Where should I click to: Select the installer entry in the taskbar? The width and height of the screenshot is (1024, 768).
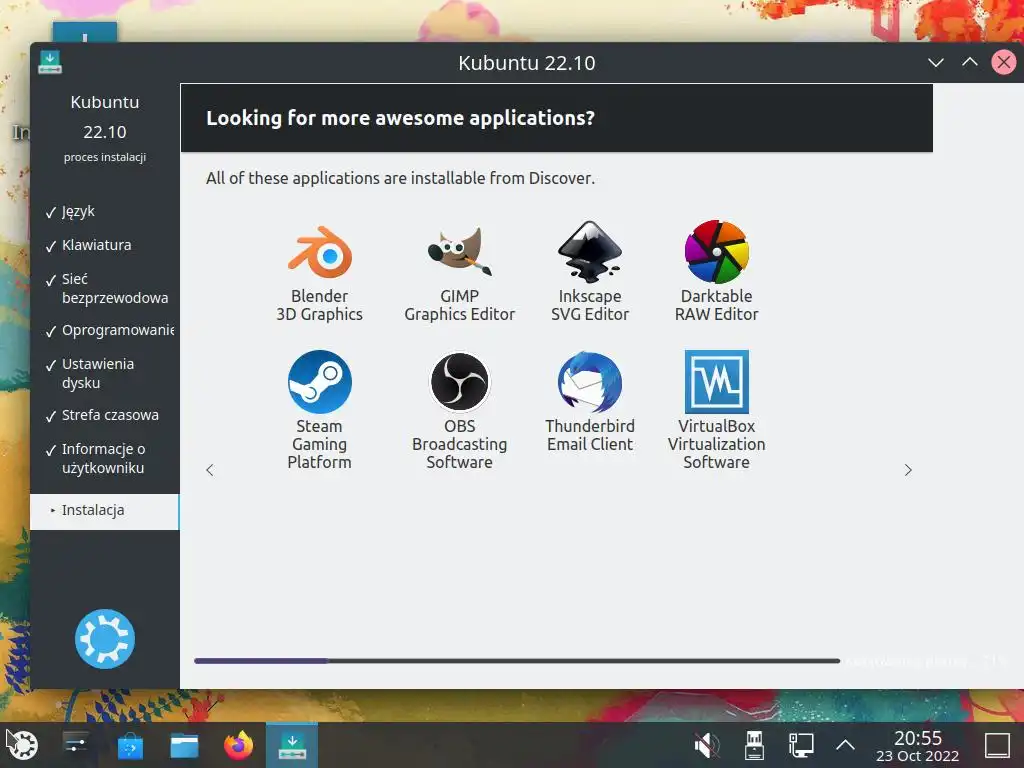(292, 745)
